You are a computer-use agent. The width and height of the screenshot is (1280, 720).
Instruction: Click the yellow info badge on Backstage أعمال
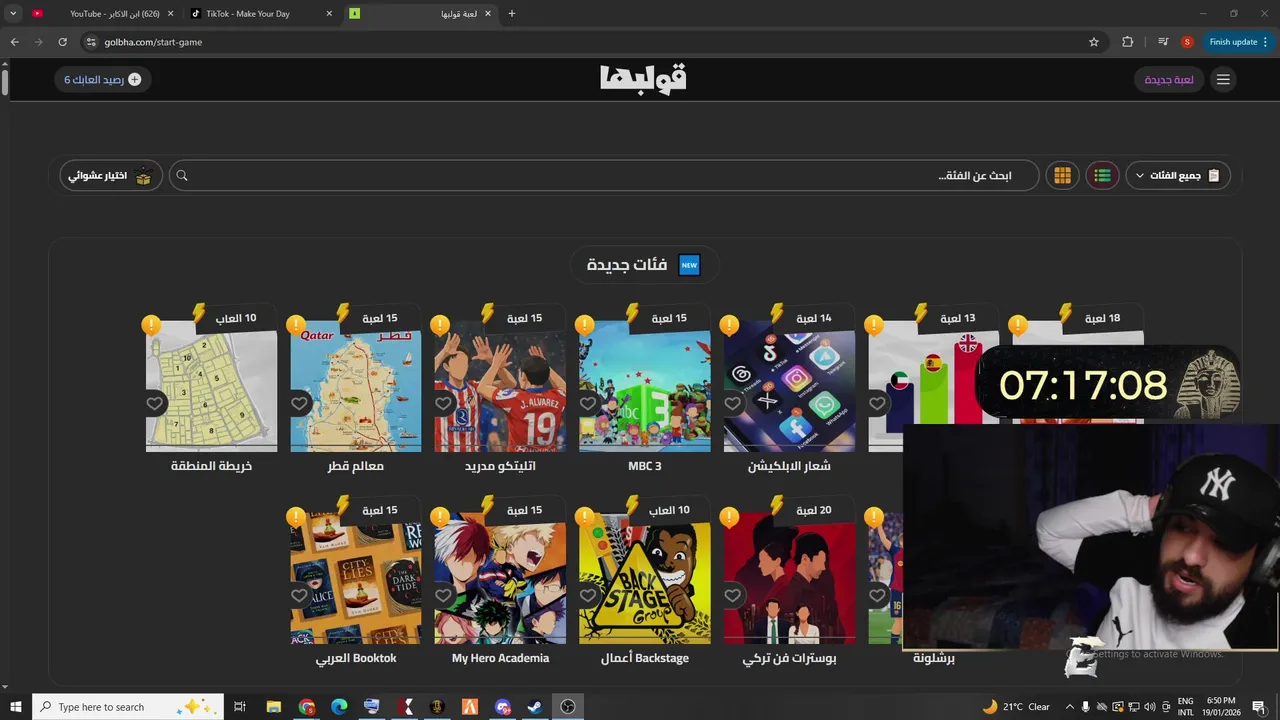(x=585, y=517)
